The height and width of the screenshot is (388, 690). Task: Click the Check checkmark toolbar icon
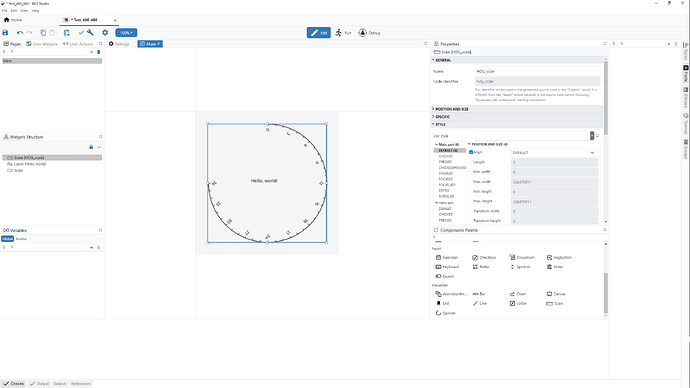tap(81, 33)
